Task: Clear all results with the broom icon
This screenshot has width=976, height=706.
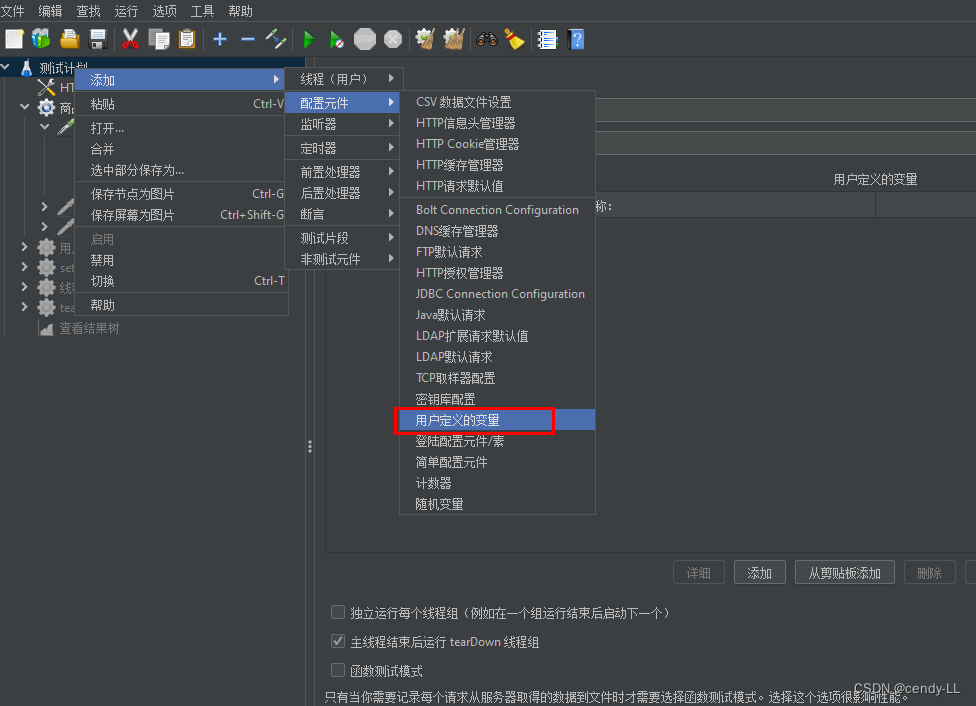Action: pos(453,39)
